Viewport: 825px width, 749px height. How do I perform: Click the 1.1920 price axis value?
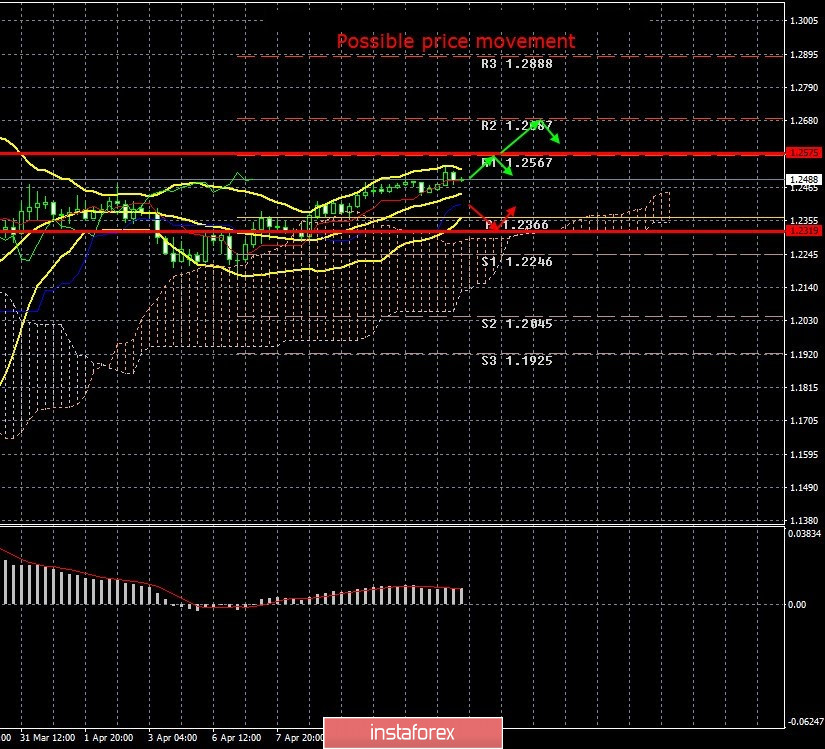click(x=804, y=355)
